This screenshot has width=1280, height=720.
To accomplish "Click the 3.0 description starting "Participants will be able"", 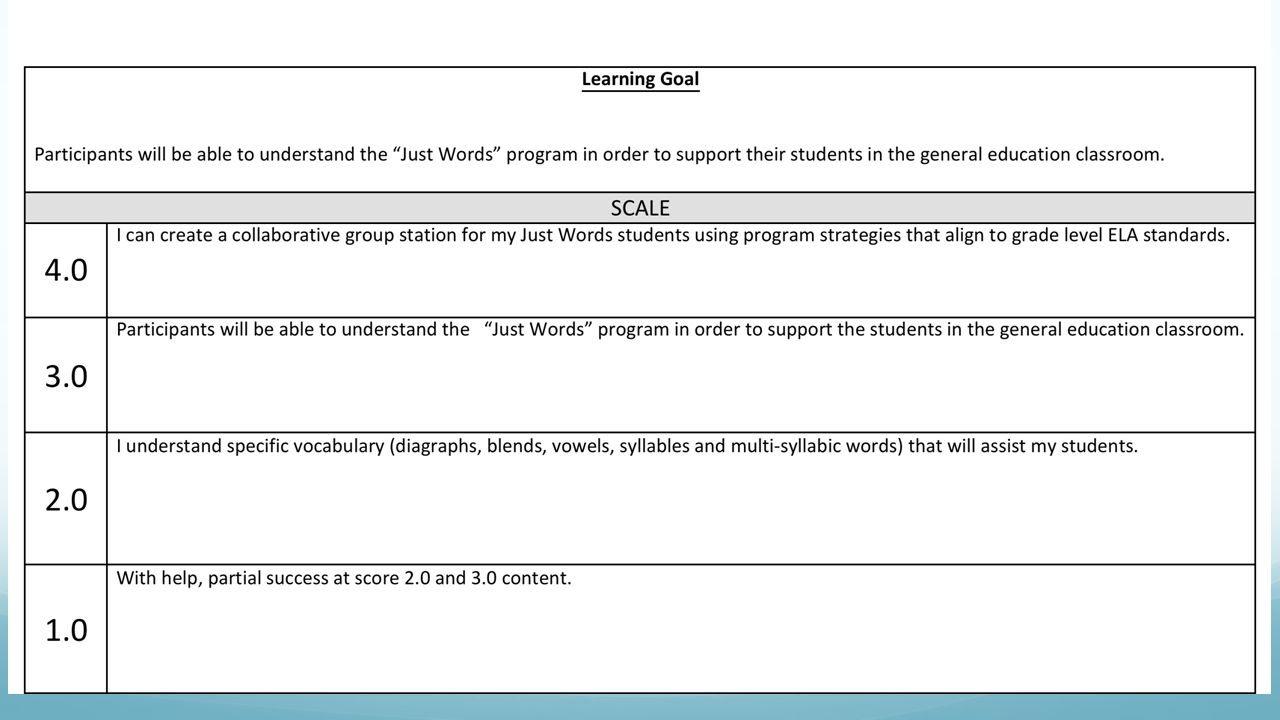I will (680, 330).
